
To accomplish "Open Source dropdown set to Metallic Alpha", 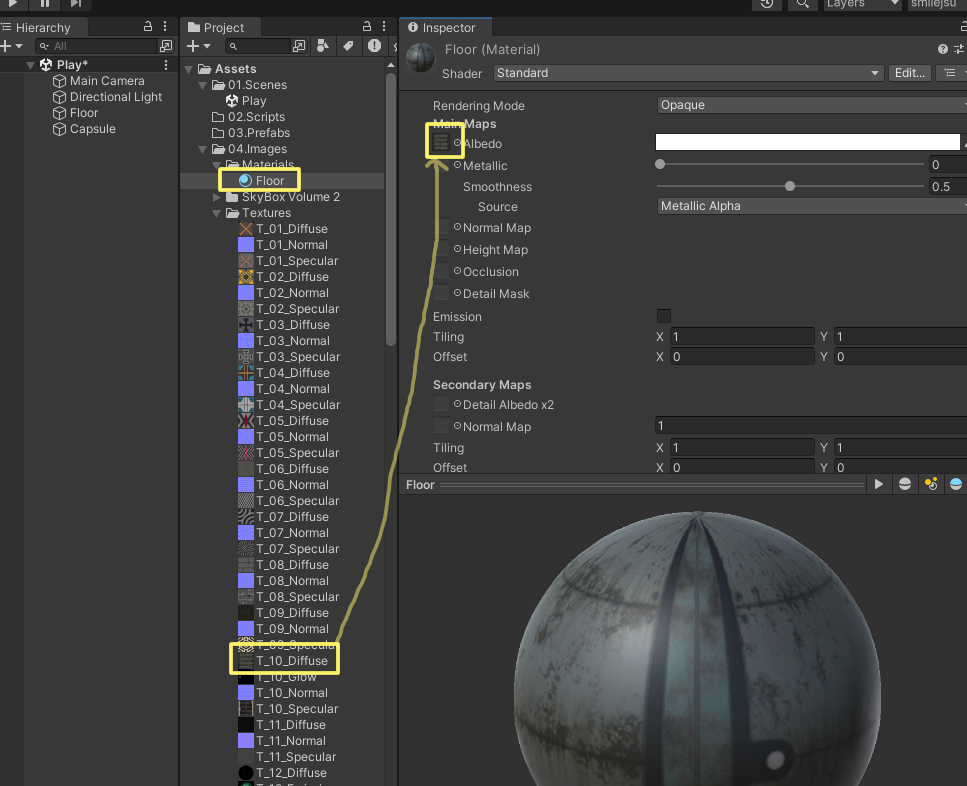I will (812, 207).
